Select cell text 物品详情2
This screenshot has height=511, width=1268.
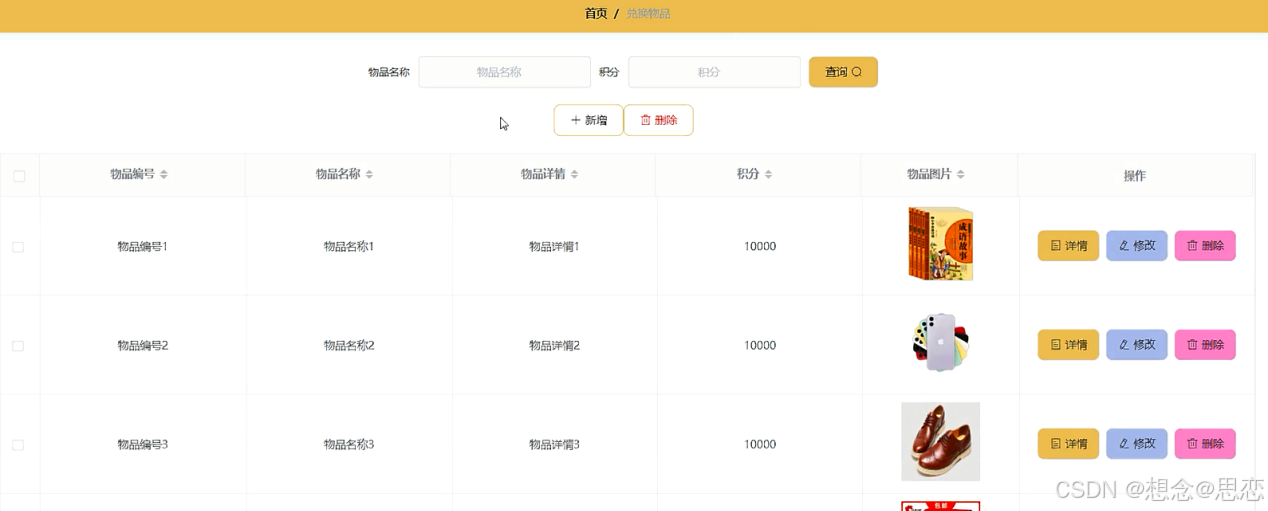pos(555,345)
